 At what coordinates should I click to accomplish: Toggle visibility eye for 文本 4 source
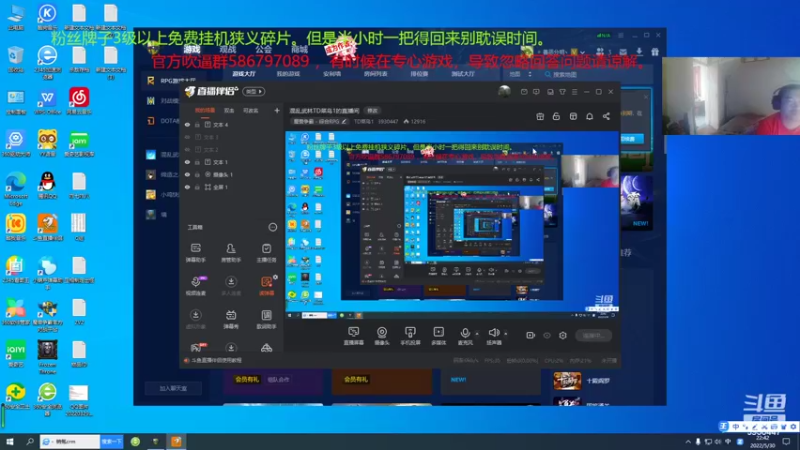click(x=187, y=124)
